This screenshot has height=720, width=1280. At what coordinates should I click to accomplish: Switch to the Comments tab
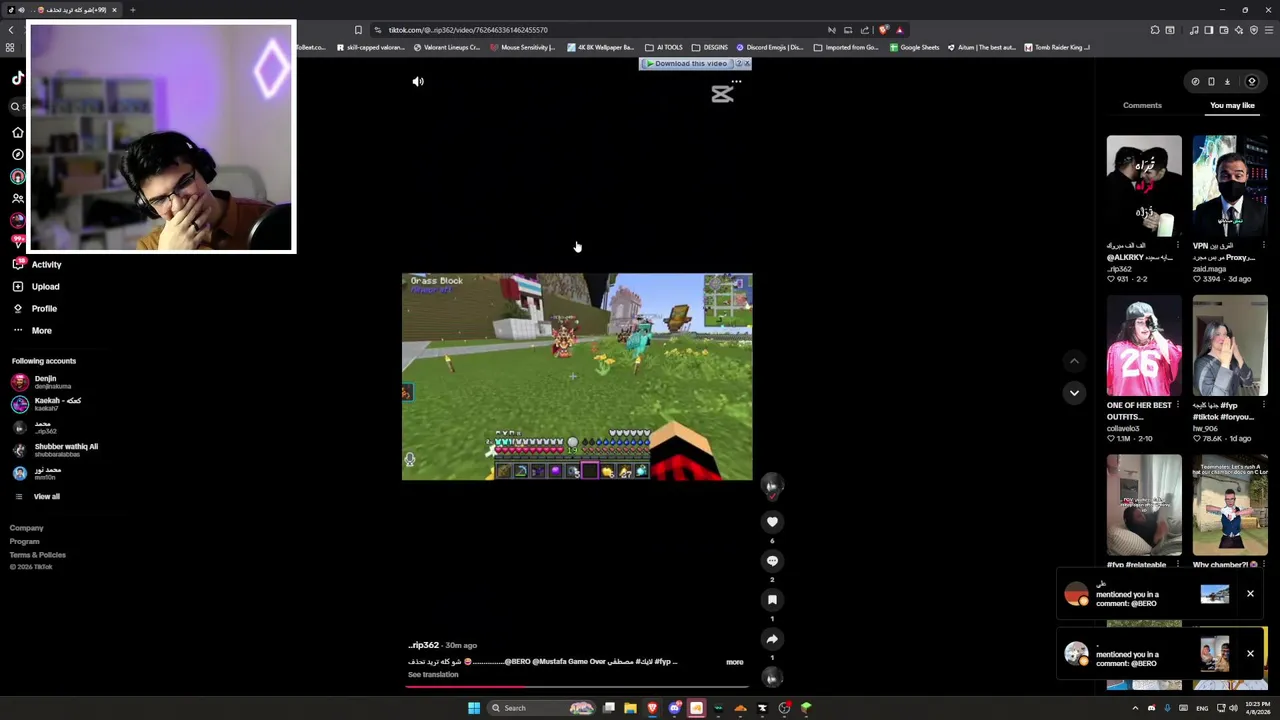(1142, 105)
